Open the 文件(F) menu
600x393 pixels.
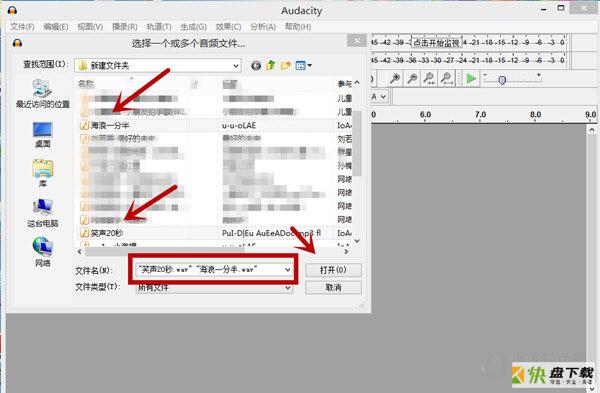pyautogui.click(x=22, y=27)
